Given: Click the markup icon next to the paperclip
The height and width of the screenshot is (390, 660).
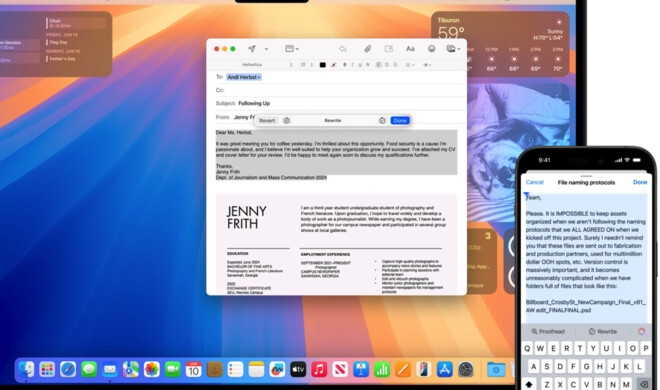Looking at the screenshot, I should tap(389, 49).
